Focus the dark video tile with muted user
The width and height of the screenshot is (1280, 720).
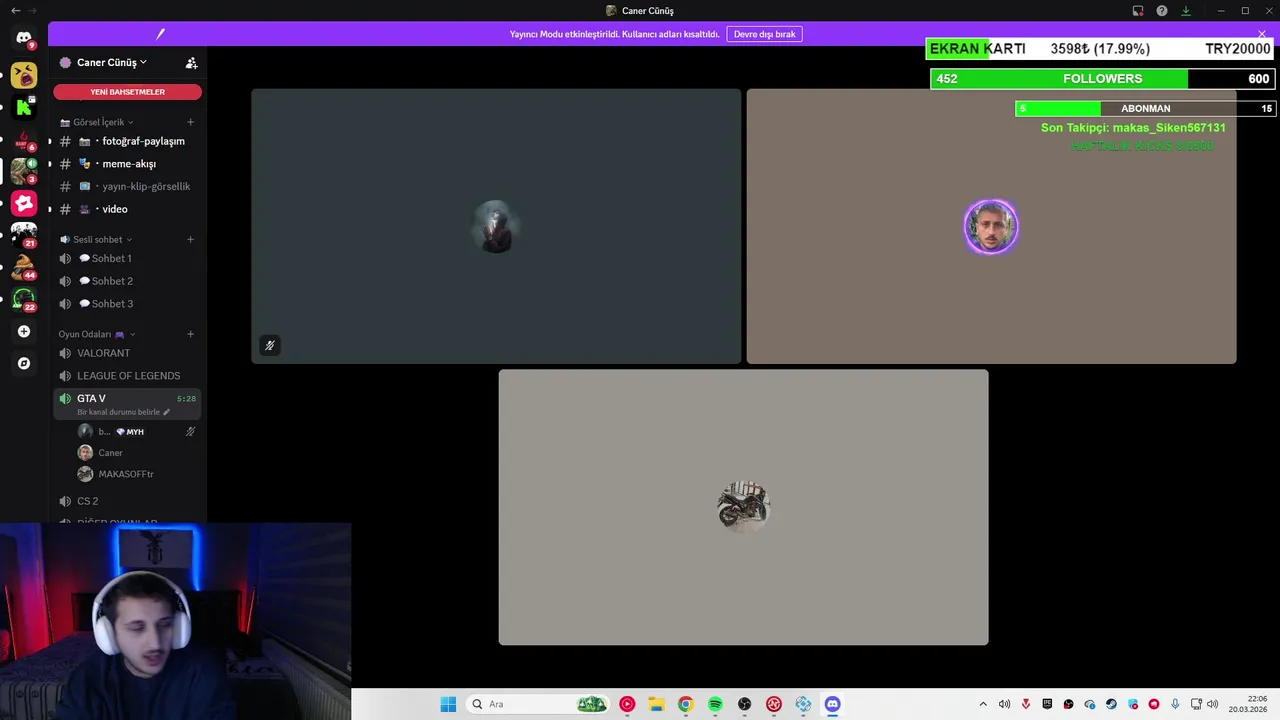[x=496, y=226]
